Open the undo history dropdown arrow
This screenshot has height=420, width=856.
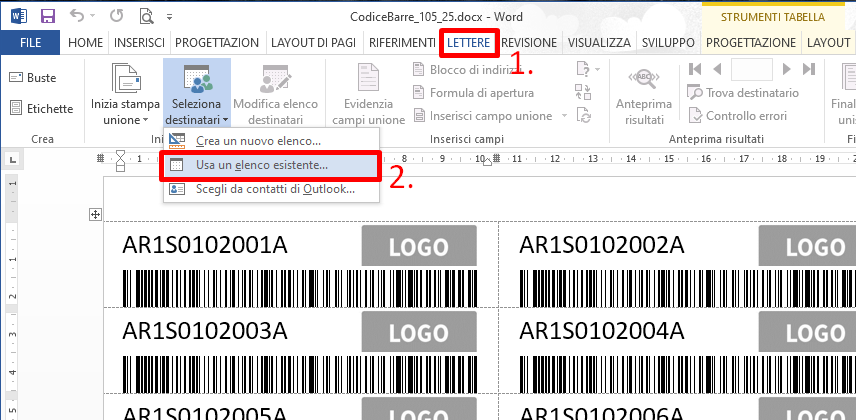[93, 17]
